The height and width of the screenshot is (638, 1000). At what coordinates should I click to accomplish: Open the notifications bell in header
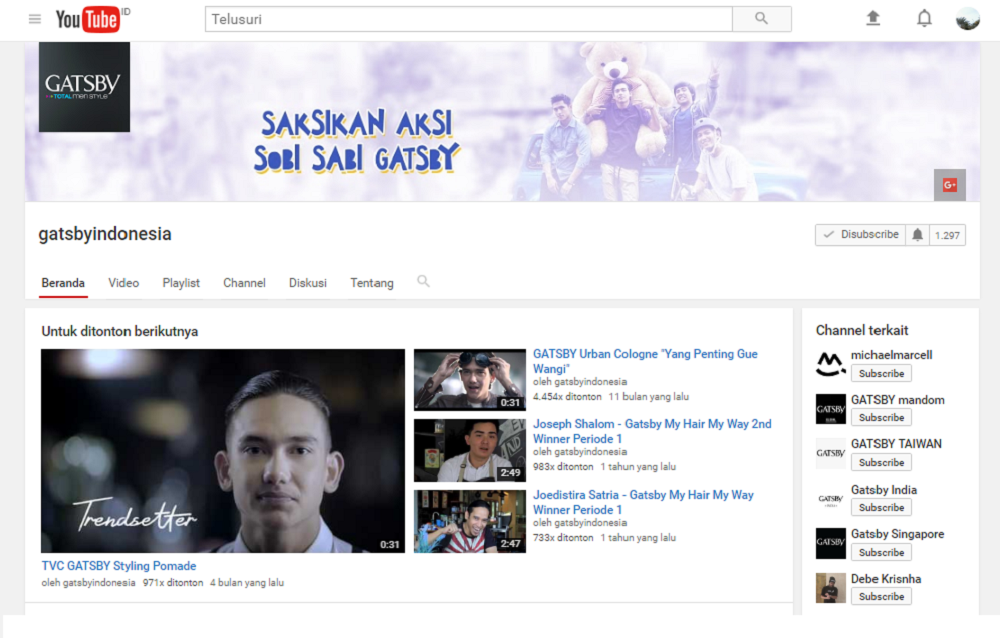tap(924, 19)
